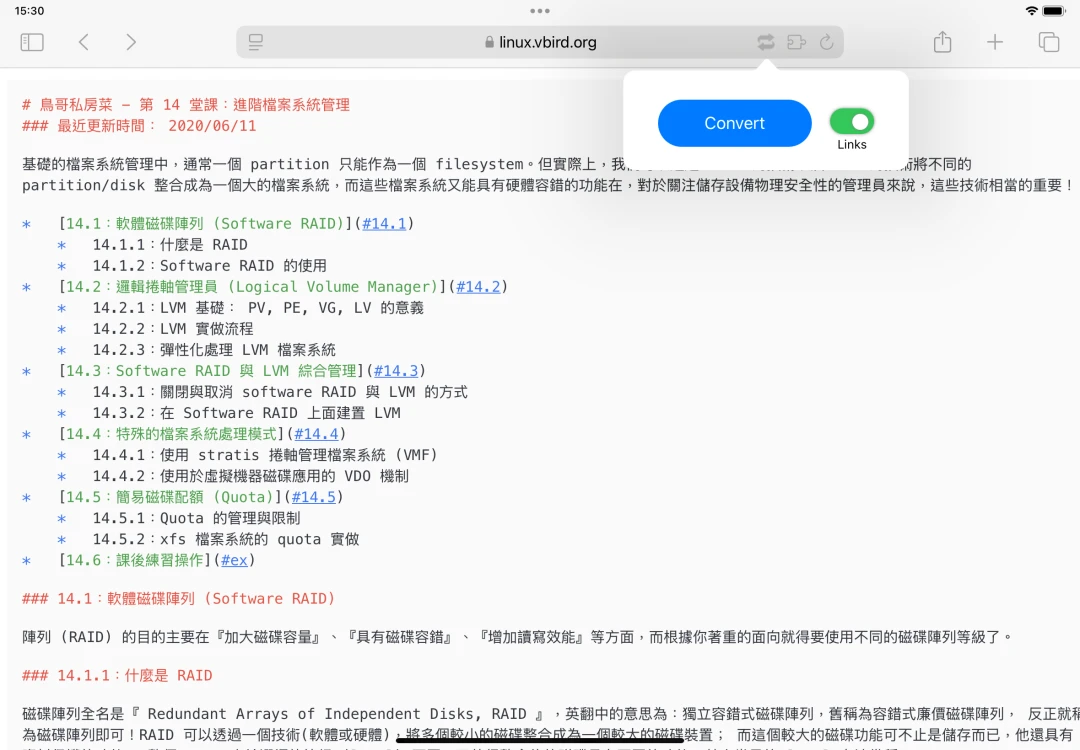Go forward to next page

click(x=131, y=42)
